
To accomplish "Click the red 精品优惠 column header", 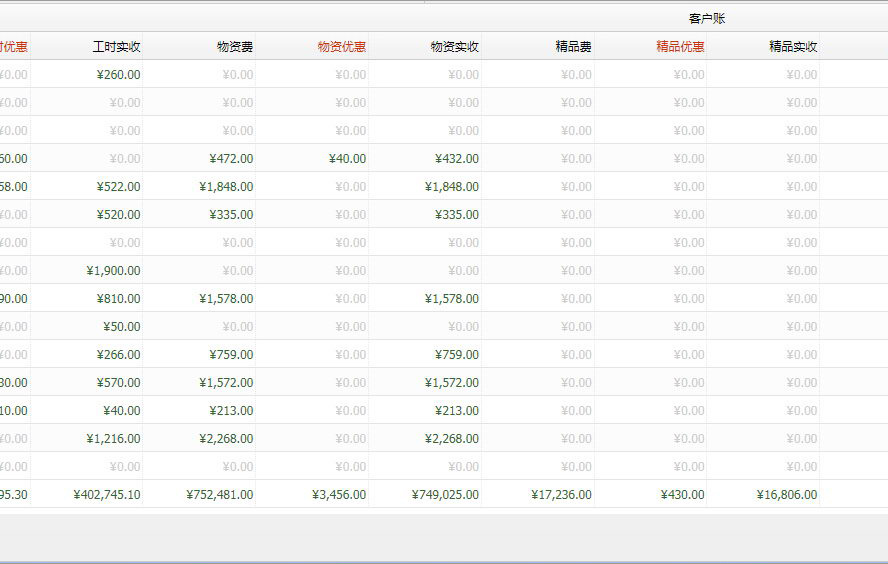I will [680, 47].
